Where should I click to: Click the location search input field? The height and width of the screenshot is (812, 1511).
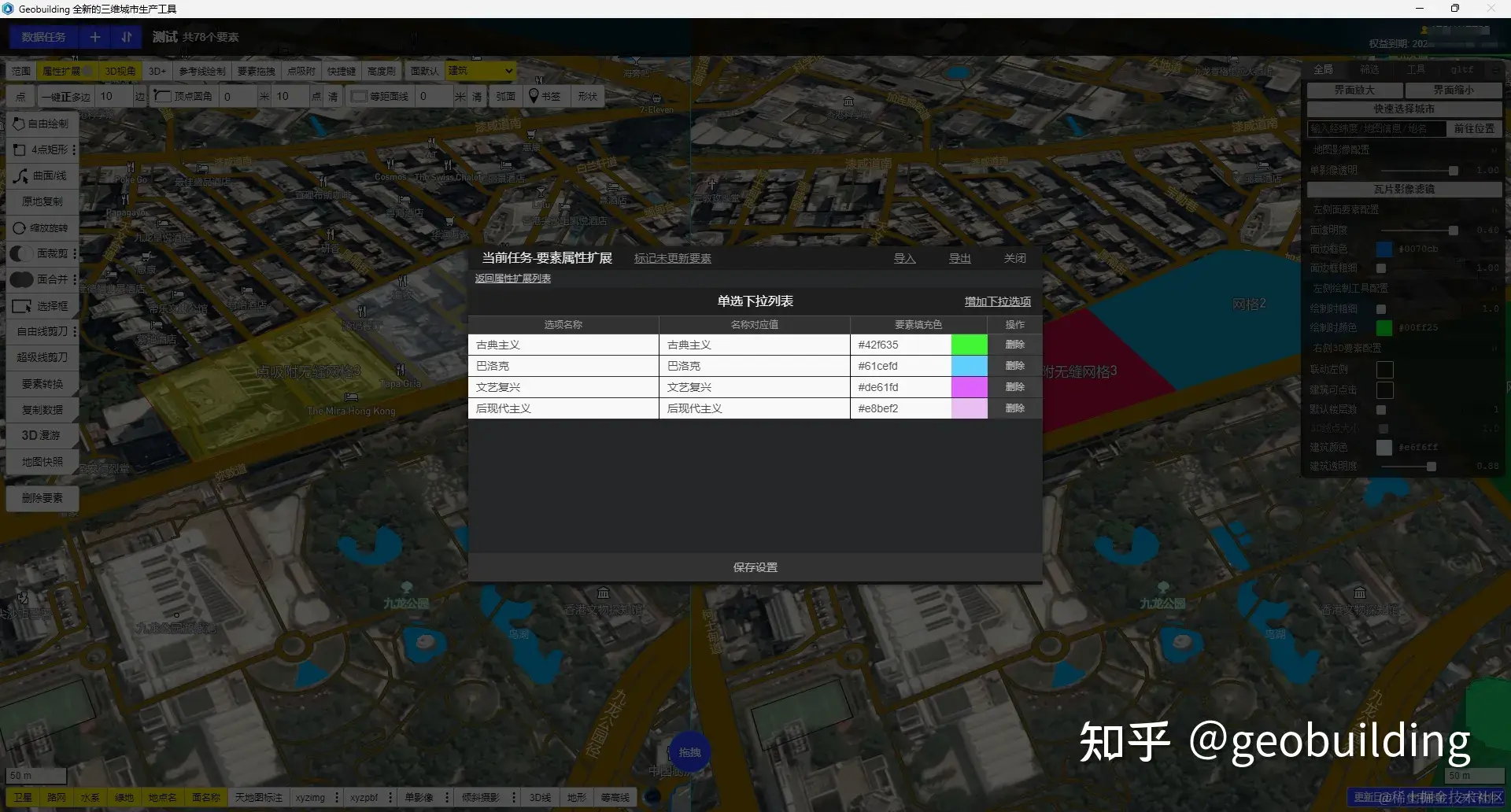(x=1376, y=128)
